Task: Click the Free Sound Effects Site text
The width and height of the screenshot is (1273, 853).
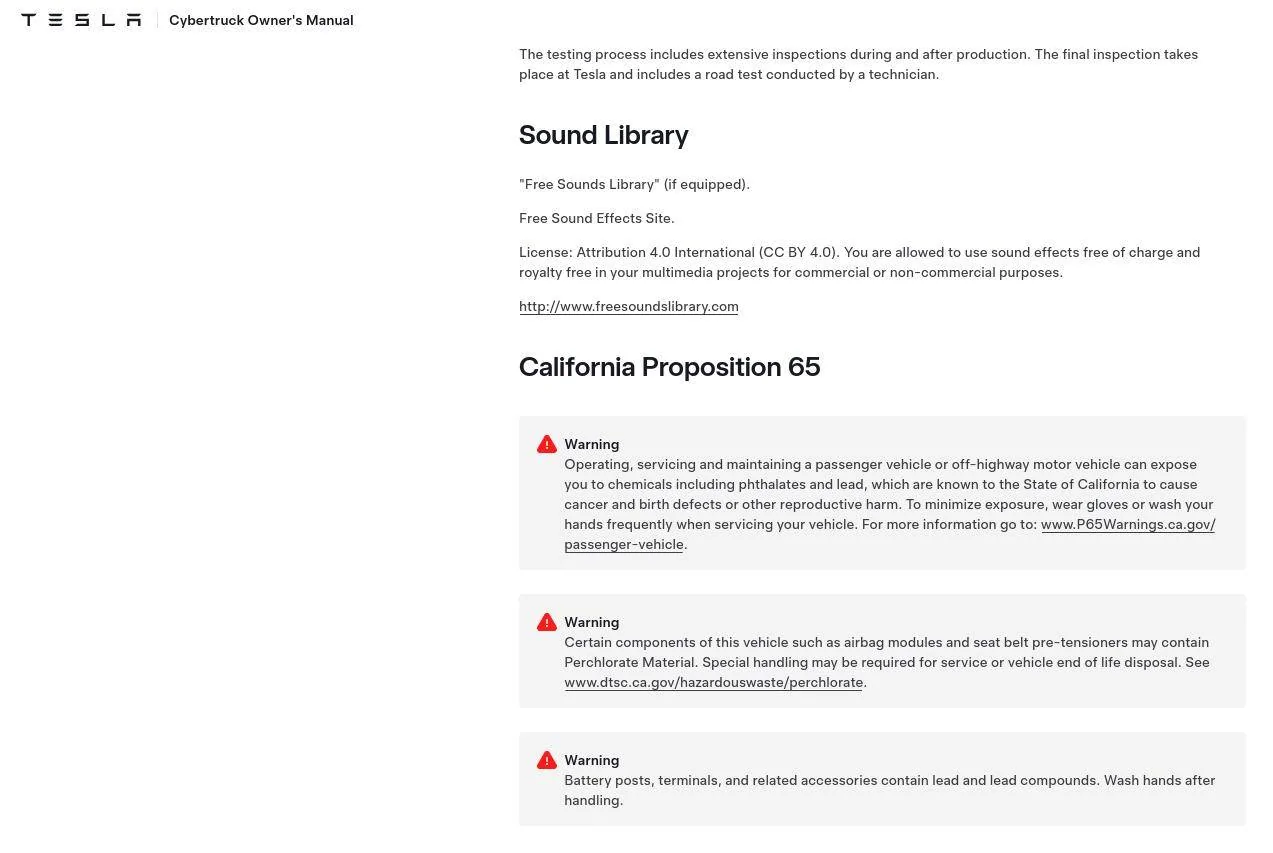Action: [597, 218]
